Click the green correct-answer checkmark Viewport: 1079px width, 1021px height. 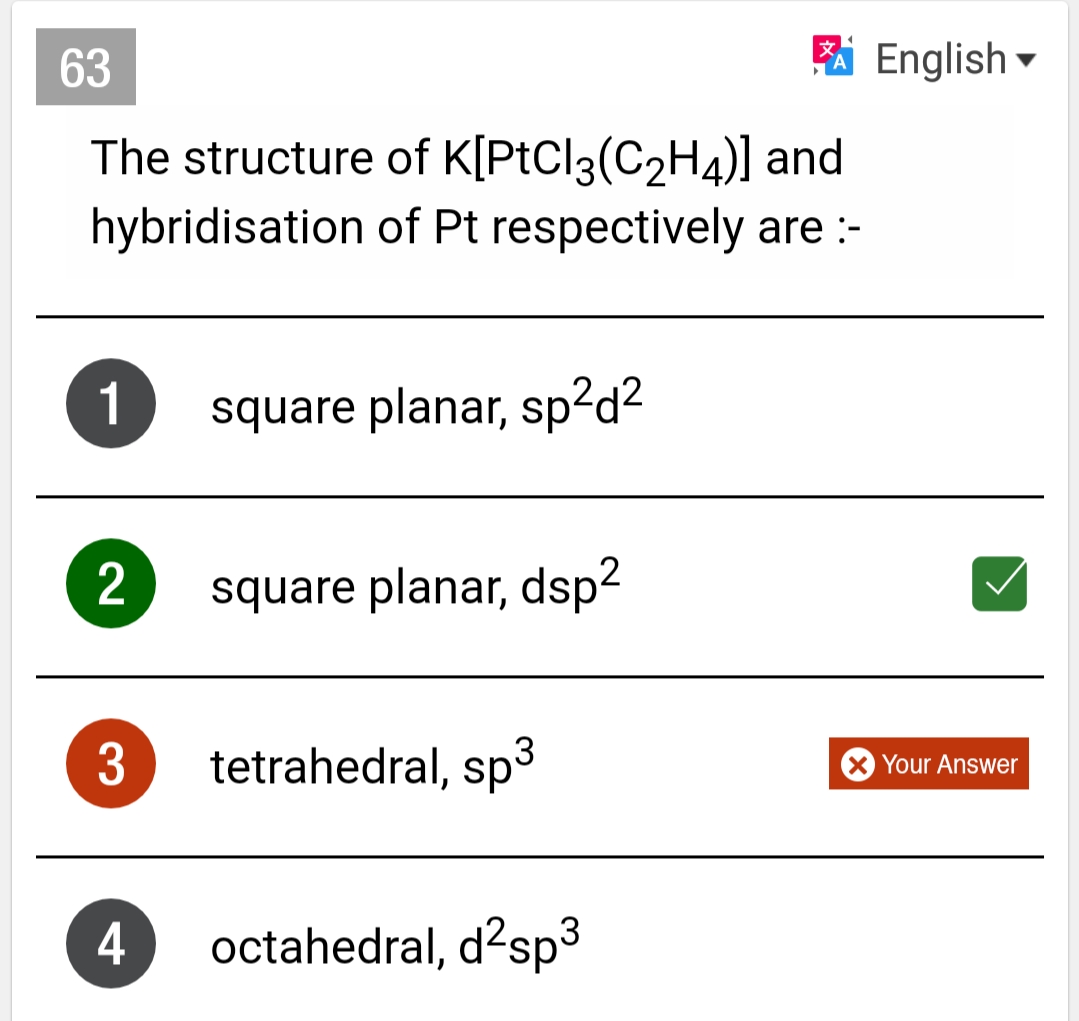coord(999,584)
